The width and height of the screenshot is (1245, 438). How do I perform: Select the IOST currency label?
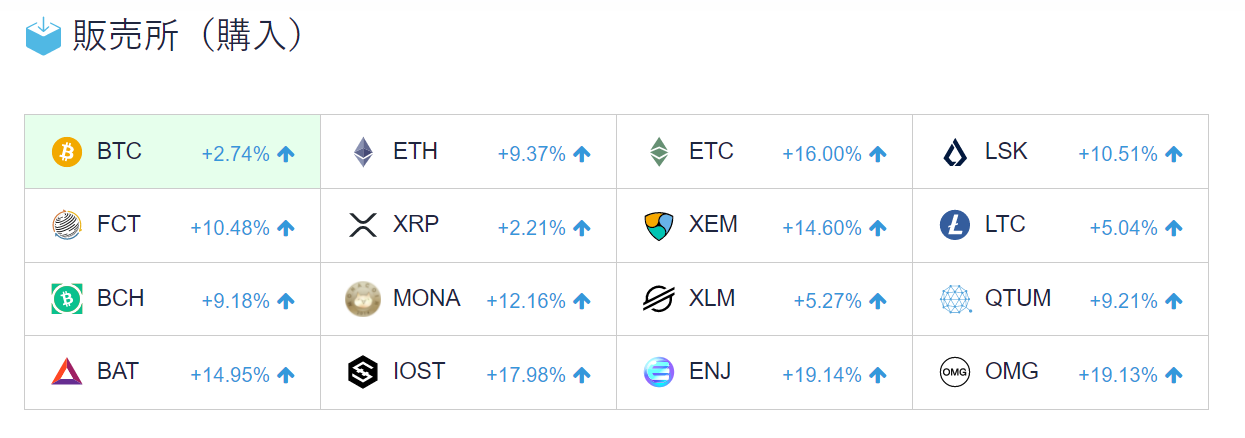pyautogui.click(x=419, y=371)
